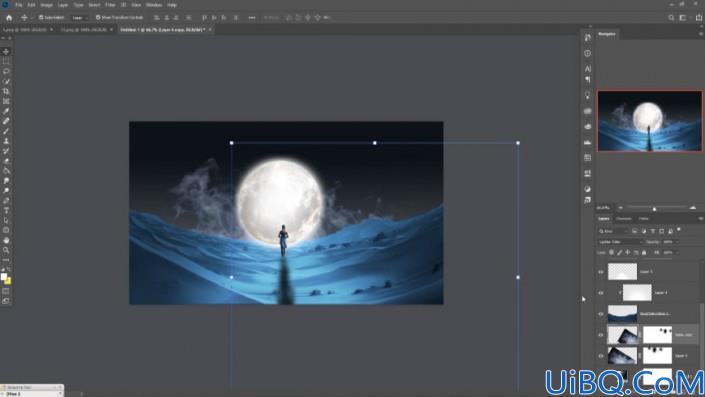Select the Crop tool

coord(6,91)
